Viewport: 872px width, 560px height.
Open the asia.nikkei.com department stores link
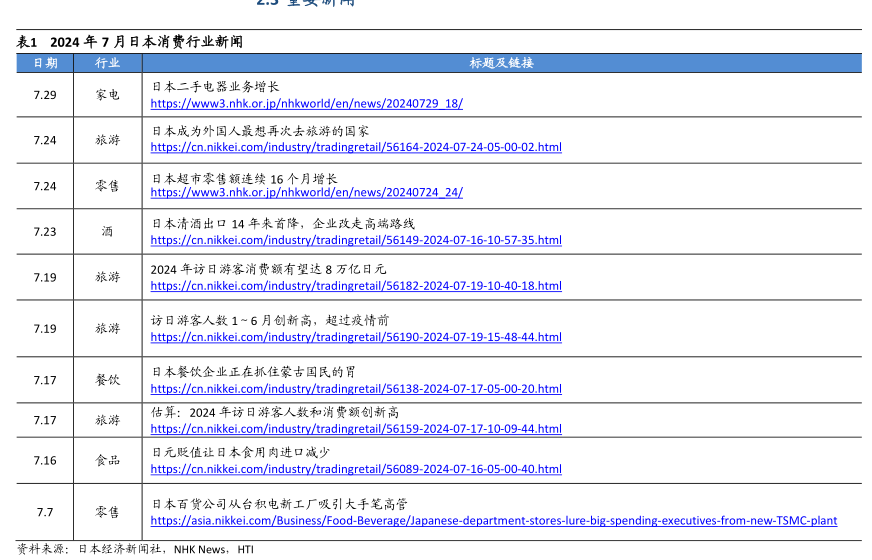493,521
